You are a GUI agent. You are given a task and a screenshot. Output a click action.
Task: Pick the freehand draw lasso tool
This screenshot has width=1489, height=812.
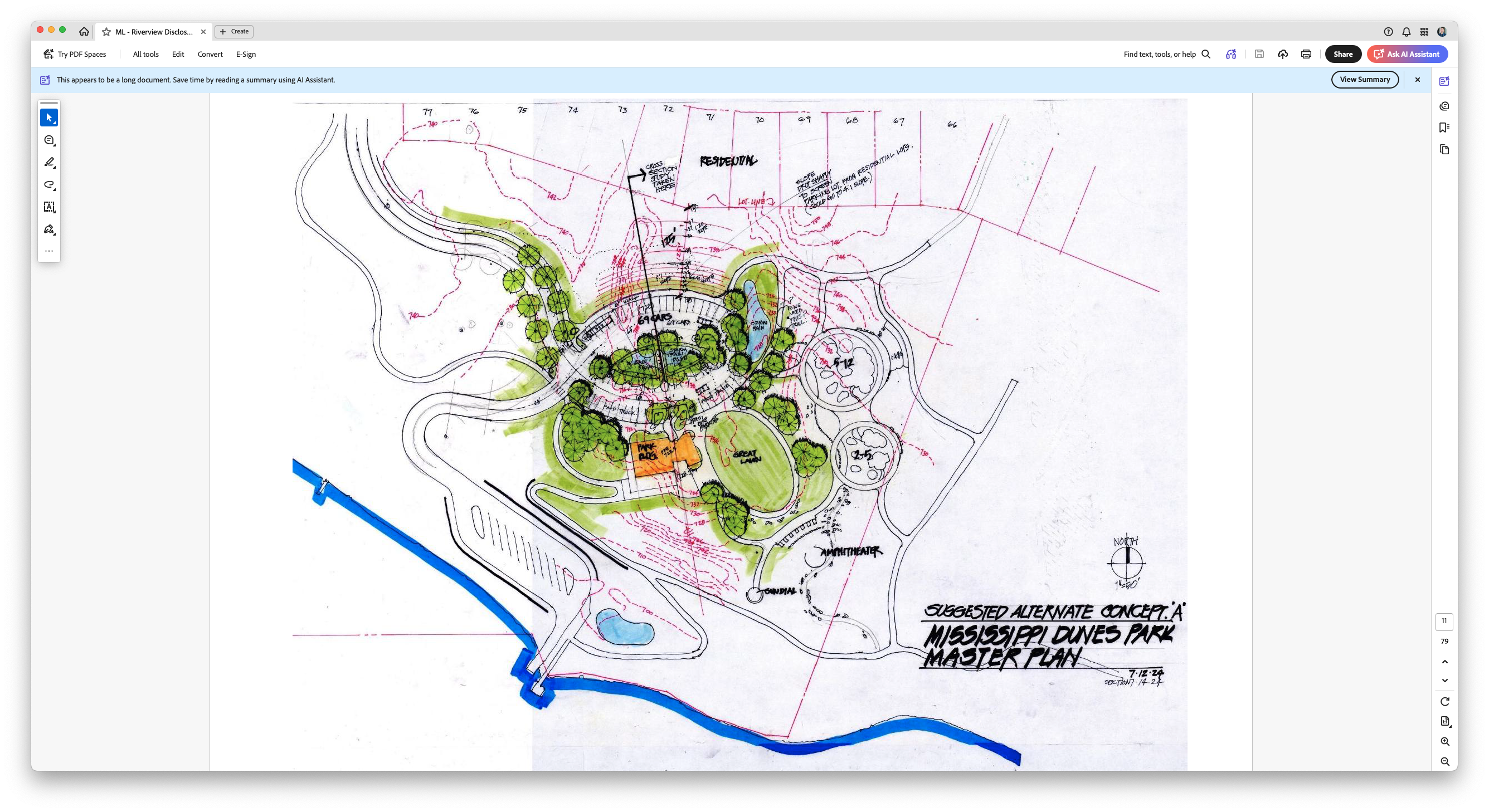49,185
